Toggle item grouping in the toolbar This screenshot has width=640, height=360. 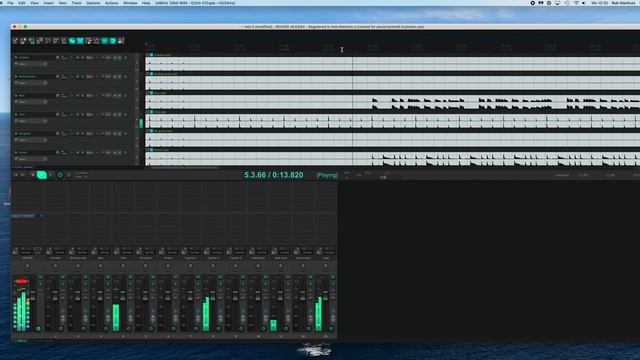[80, 41]
